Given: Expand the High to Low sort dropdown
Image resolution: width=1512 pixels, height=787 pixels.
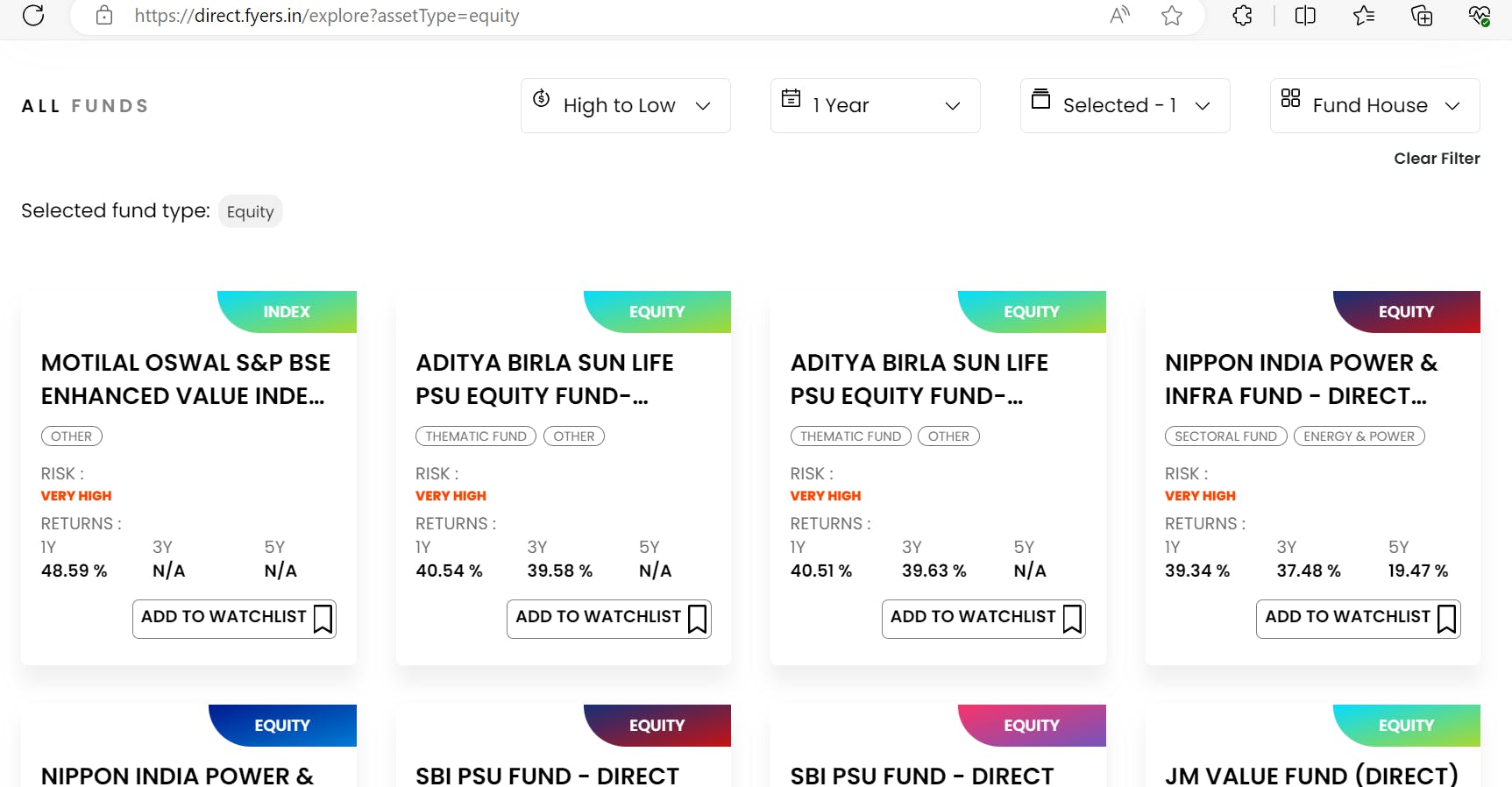Looking at the screenshot, I should pyautogui.click(x=625, y=106).
